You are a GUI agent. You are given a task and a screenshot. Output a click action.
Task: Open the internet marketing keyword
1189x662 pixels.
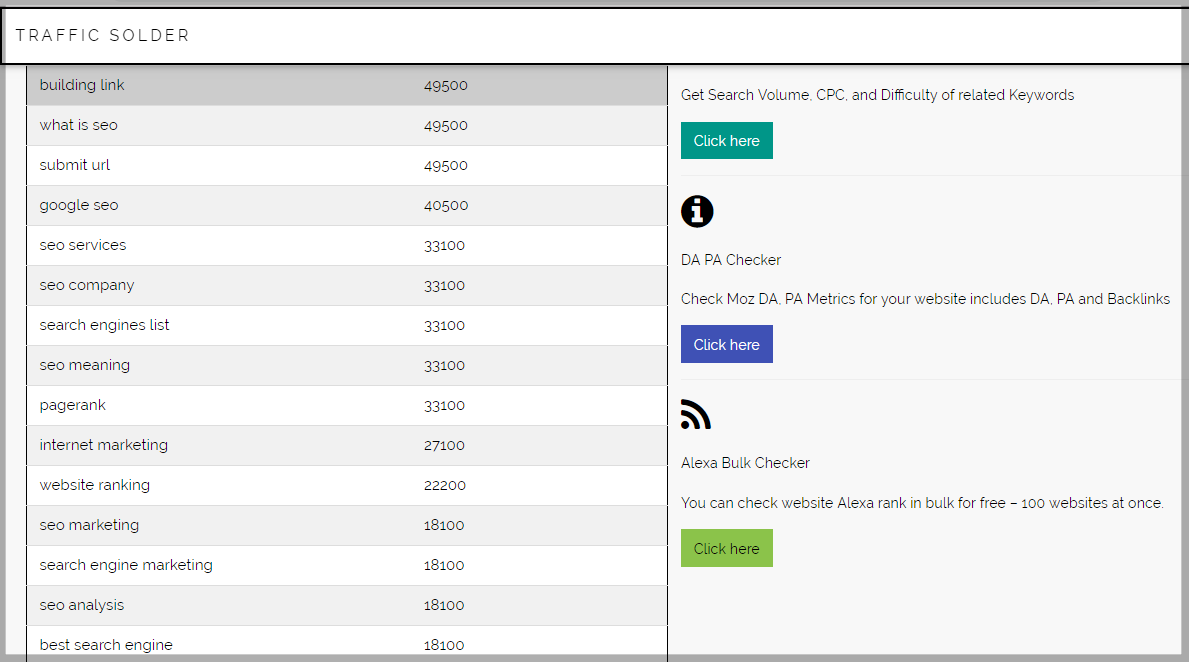(x=102, y=445)
